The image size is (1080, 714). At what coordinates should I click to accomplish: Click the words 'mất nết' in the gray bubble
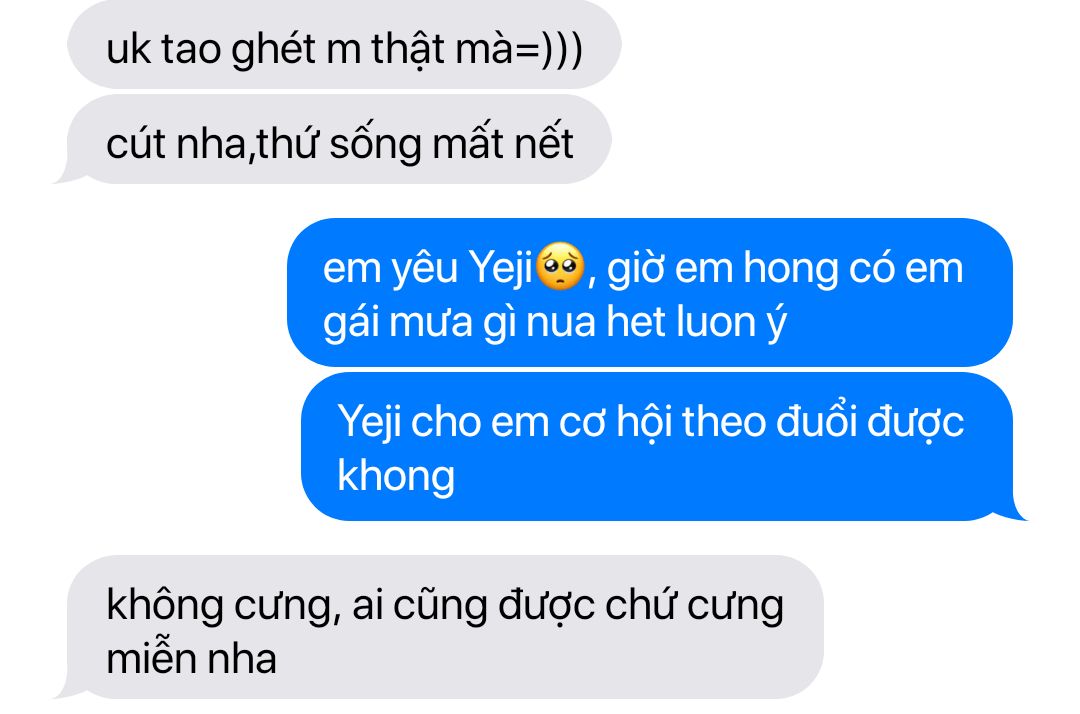point(503,144)
